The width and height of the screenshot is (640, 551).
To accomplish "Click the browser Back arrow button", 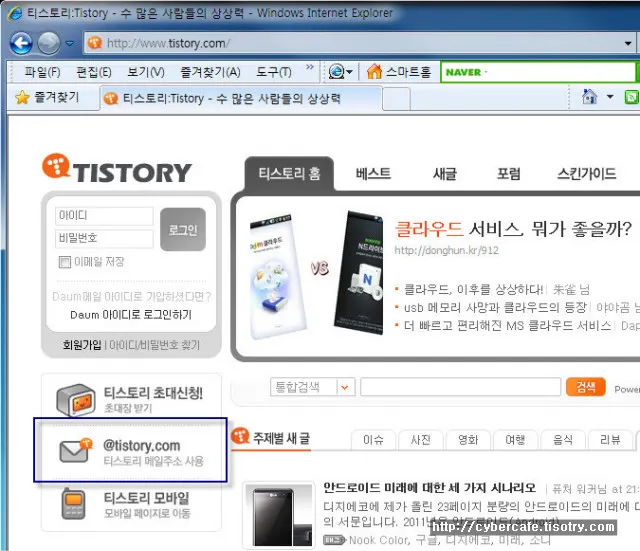I will click(22, 43).
